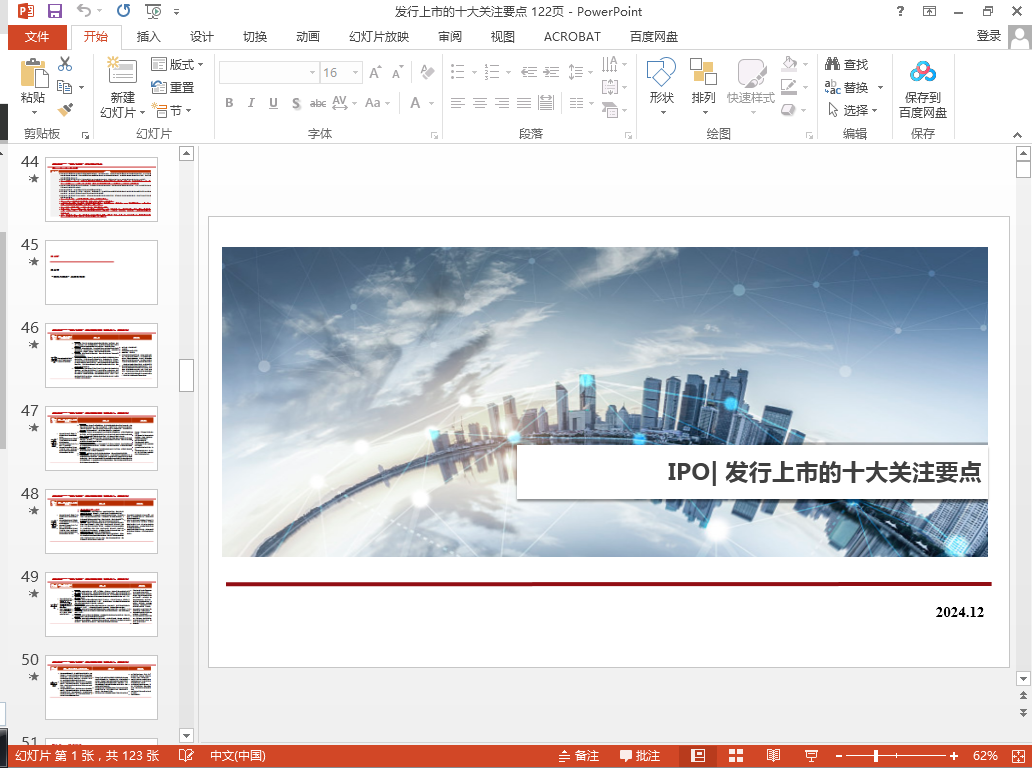
Task: Redo the last action
Action: coord(123,11)
